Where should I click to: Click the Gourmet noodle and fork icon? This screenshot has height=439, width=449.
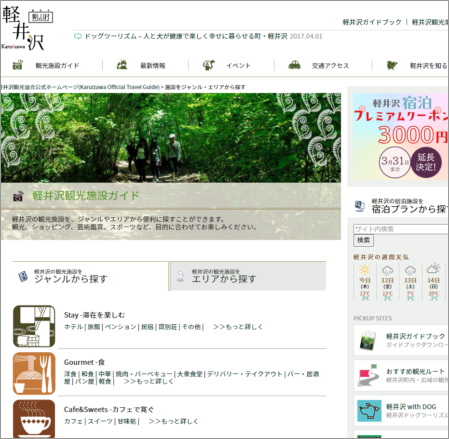tap(34, 373)
